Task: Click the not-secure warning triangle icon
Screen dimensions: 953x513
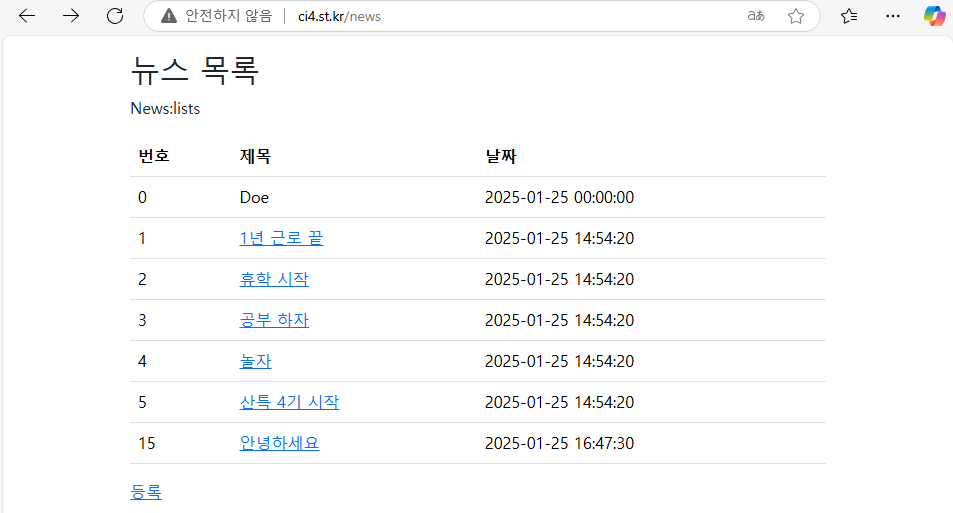Action: point(168,16)
